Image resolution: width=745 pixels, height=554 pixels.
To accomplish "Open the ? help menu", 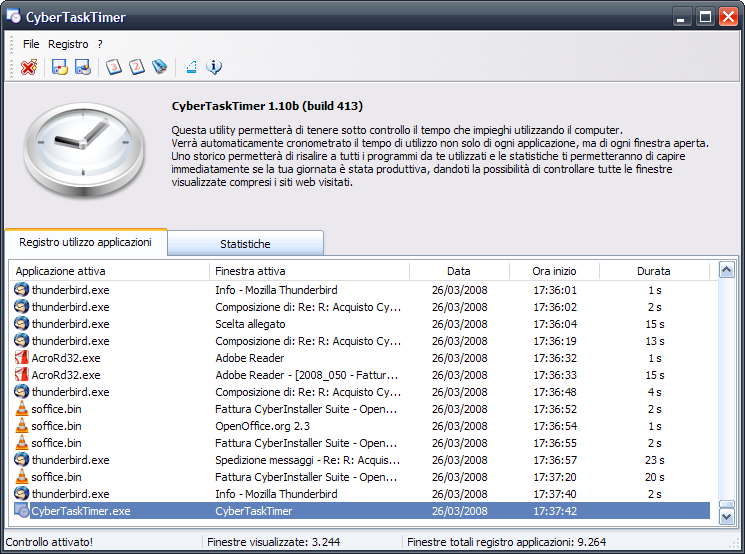I will pos(100,44).
